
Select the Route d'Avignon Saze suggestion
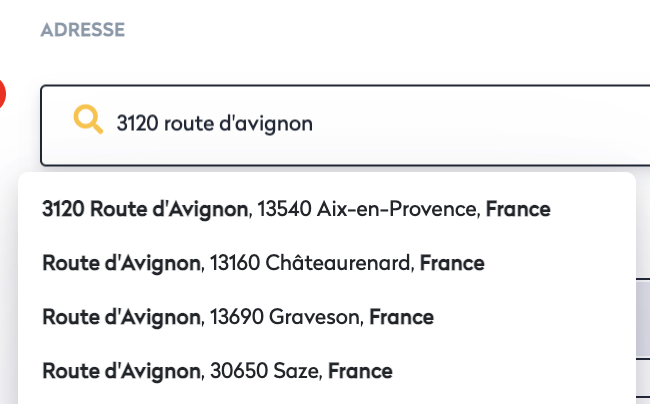click(217, 372)
